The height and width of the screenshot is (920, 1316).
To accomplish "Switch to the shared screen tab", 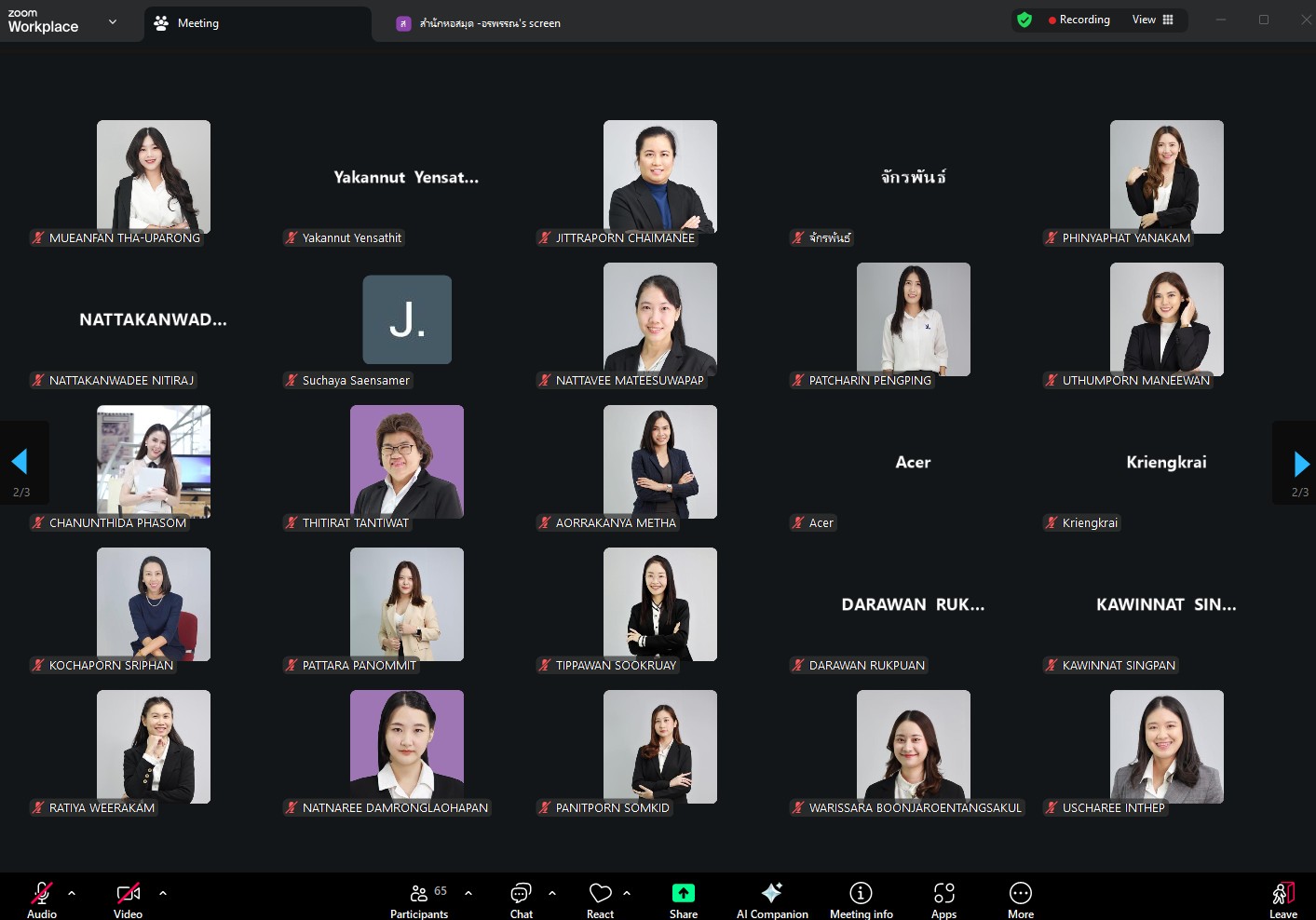I will point(489,23).
